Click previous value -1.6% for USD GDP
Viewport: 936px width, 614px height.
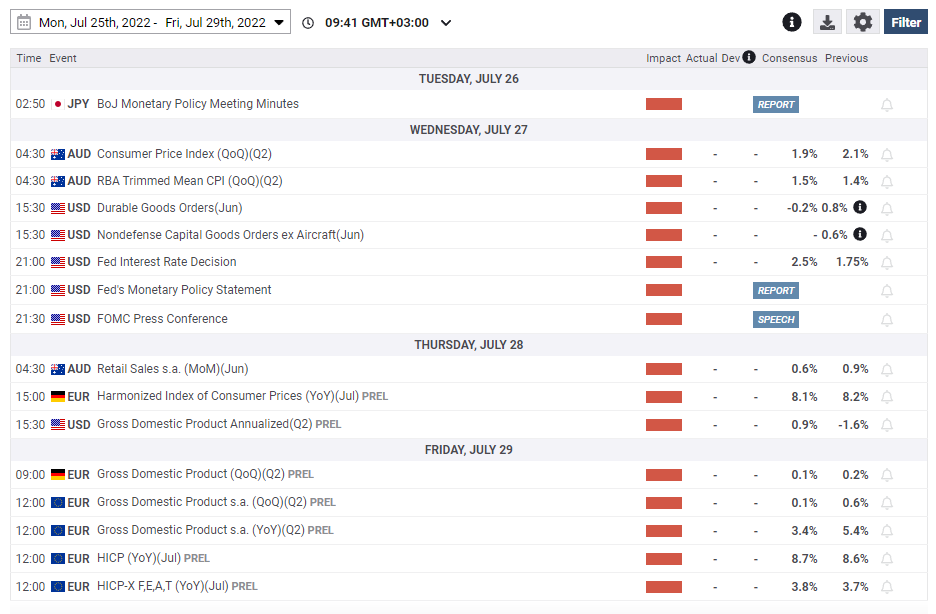[853, 425]
